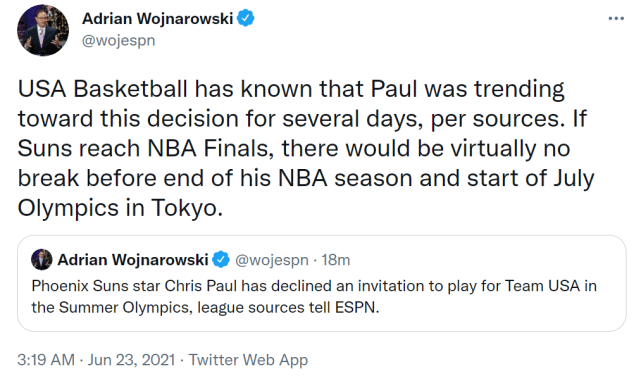This screenshot has width=641, height=376.
Task: Click the Jun 23, 2021 date
Action: click(x=131, y=360)
